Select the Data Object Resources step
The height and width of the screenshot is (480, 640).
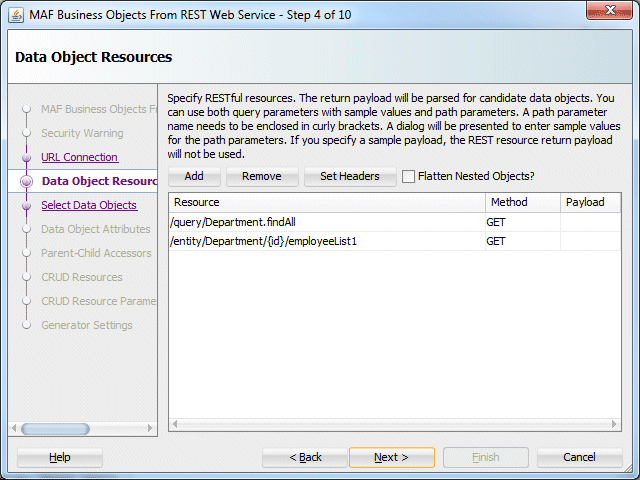(x=99, y=181)
